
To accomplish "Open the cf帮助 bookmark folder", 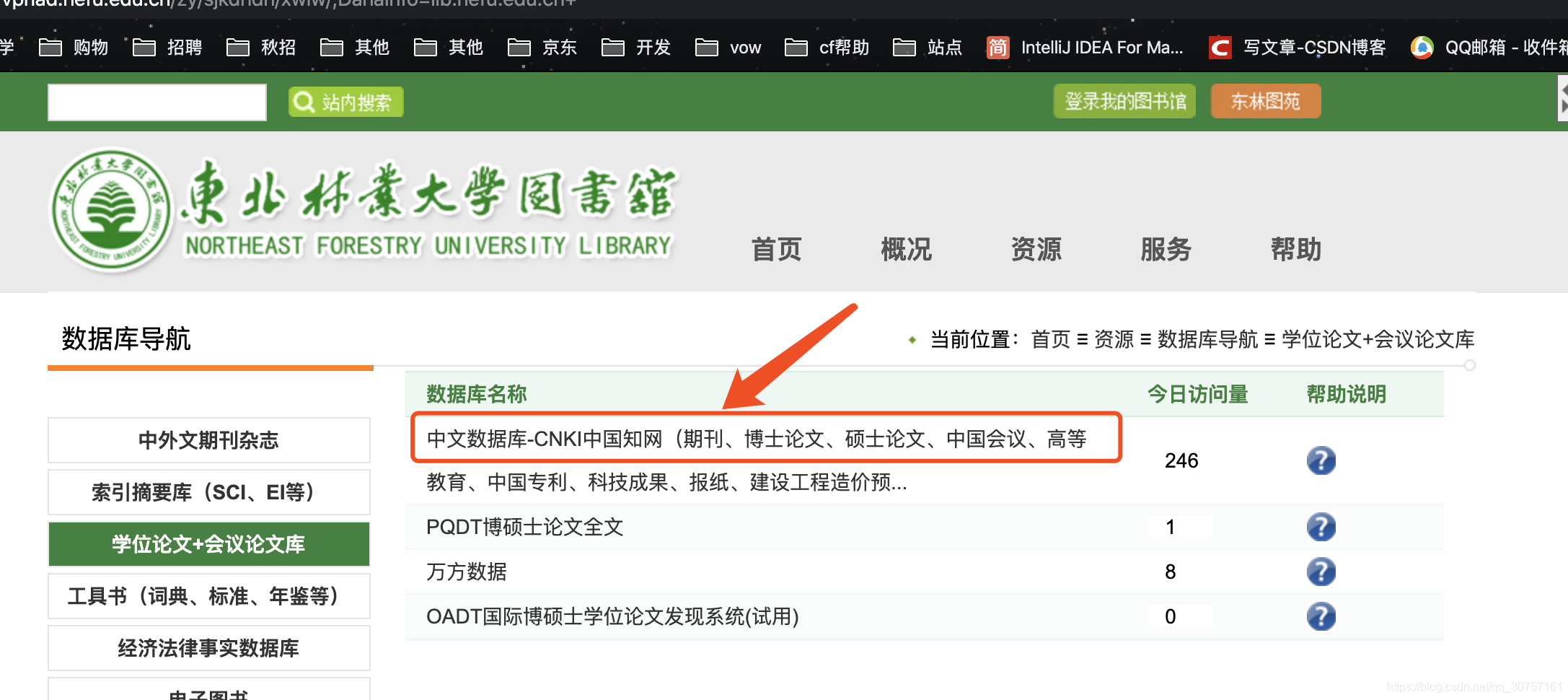I will coord(827,48).
